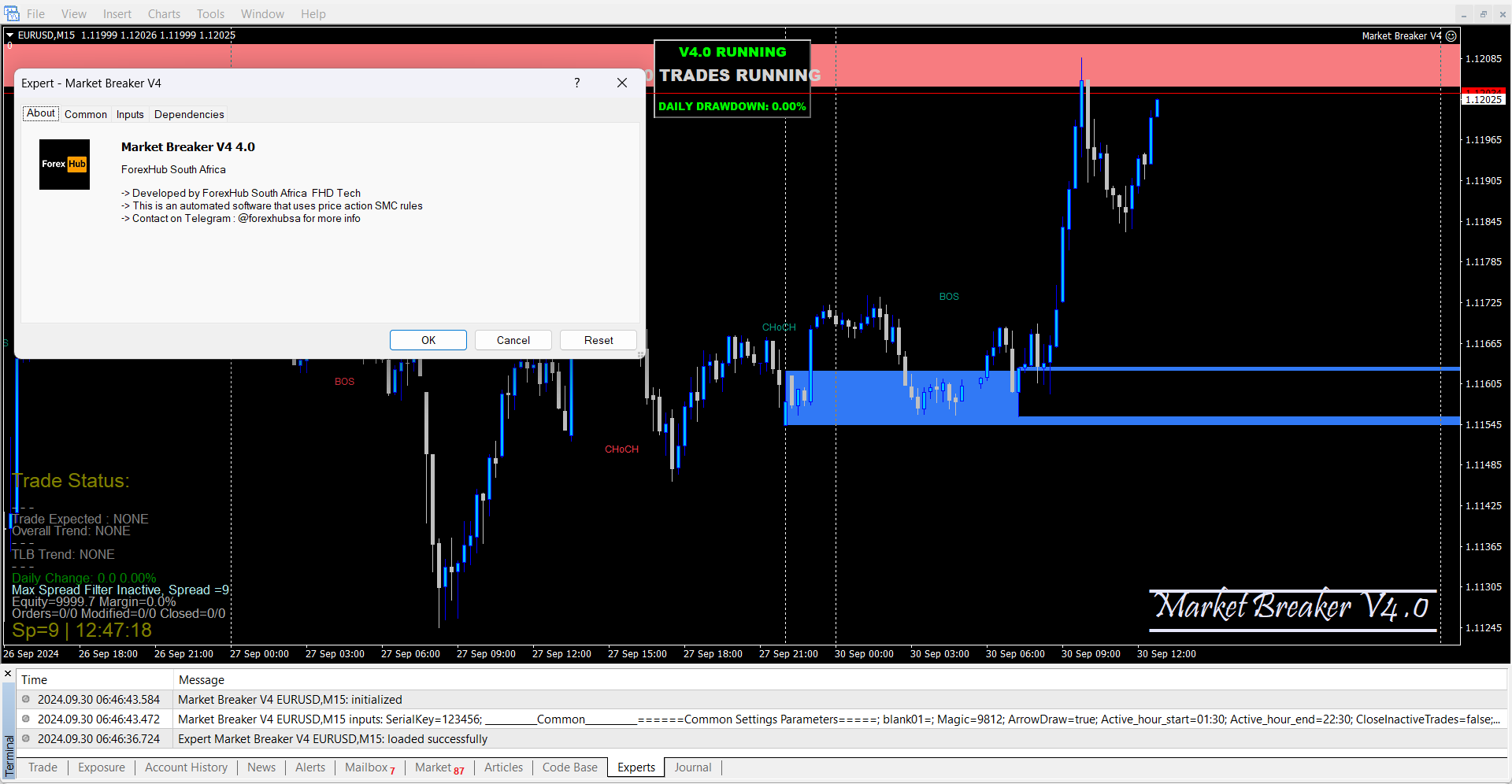Click the help question mark in dialog
The image size is (1512, 784).
[577, 83]
